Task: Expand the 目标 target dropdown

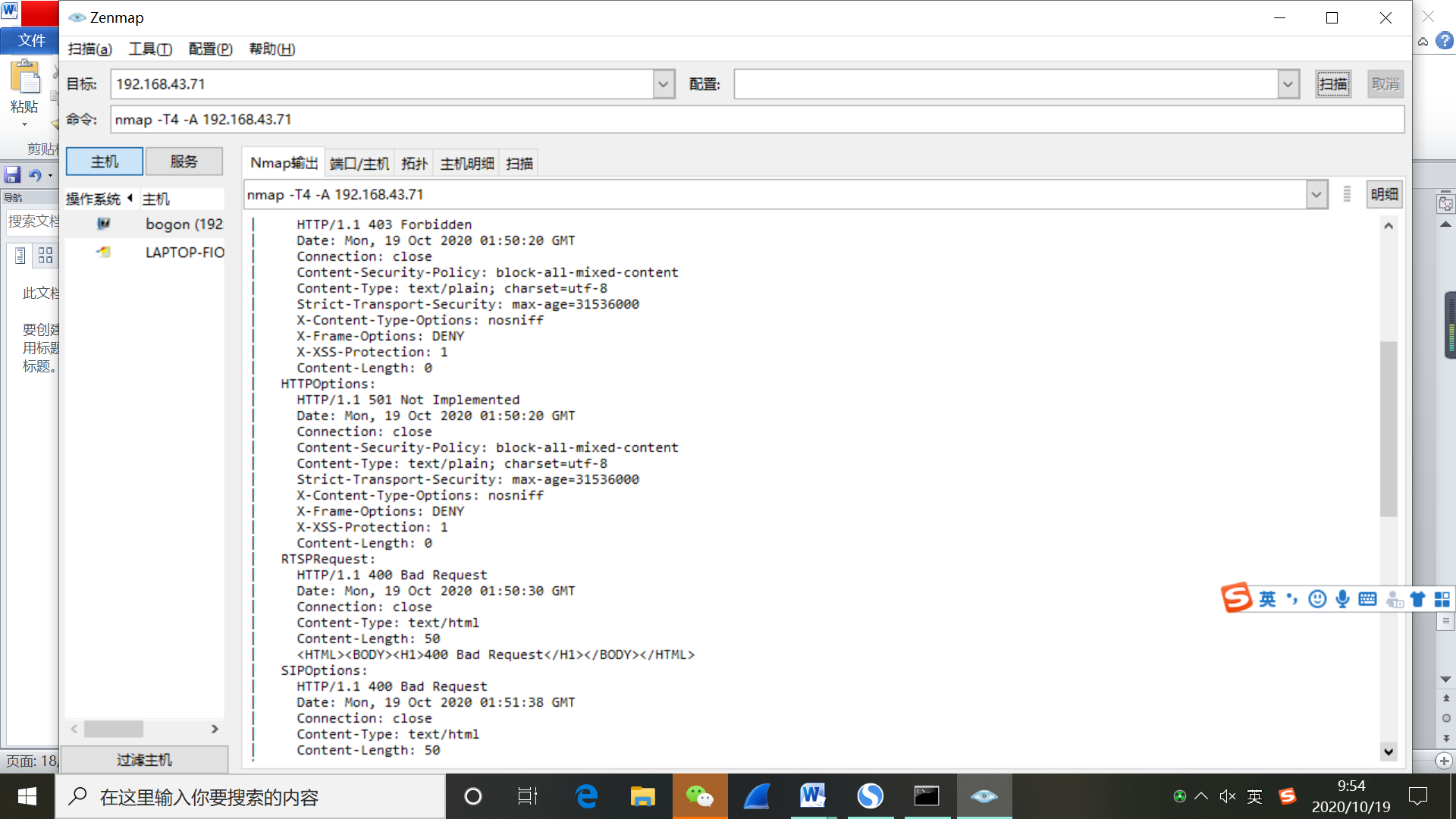Action: [664, 84]
